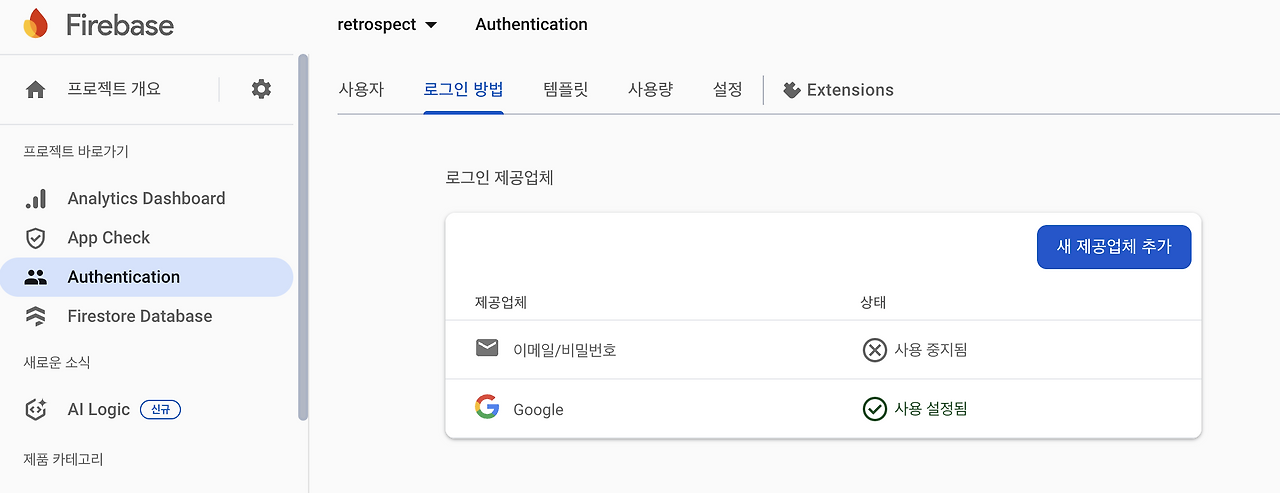Click the disabled X status icon
Viewport: 1280px width, 493px height.
click(x=875, y=350)
